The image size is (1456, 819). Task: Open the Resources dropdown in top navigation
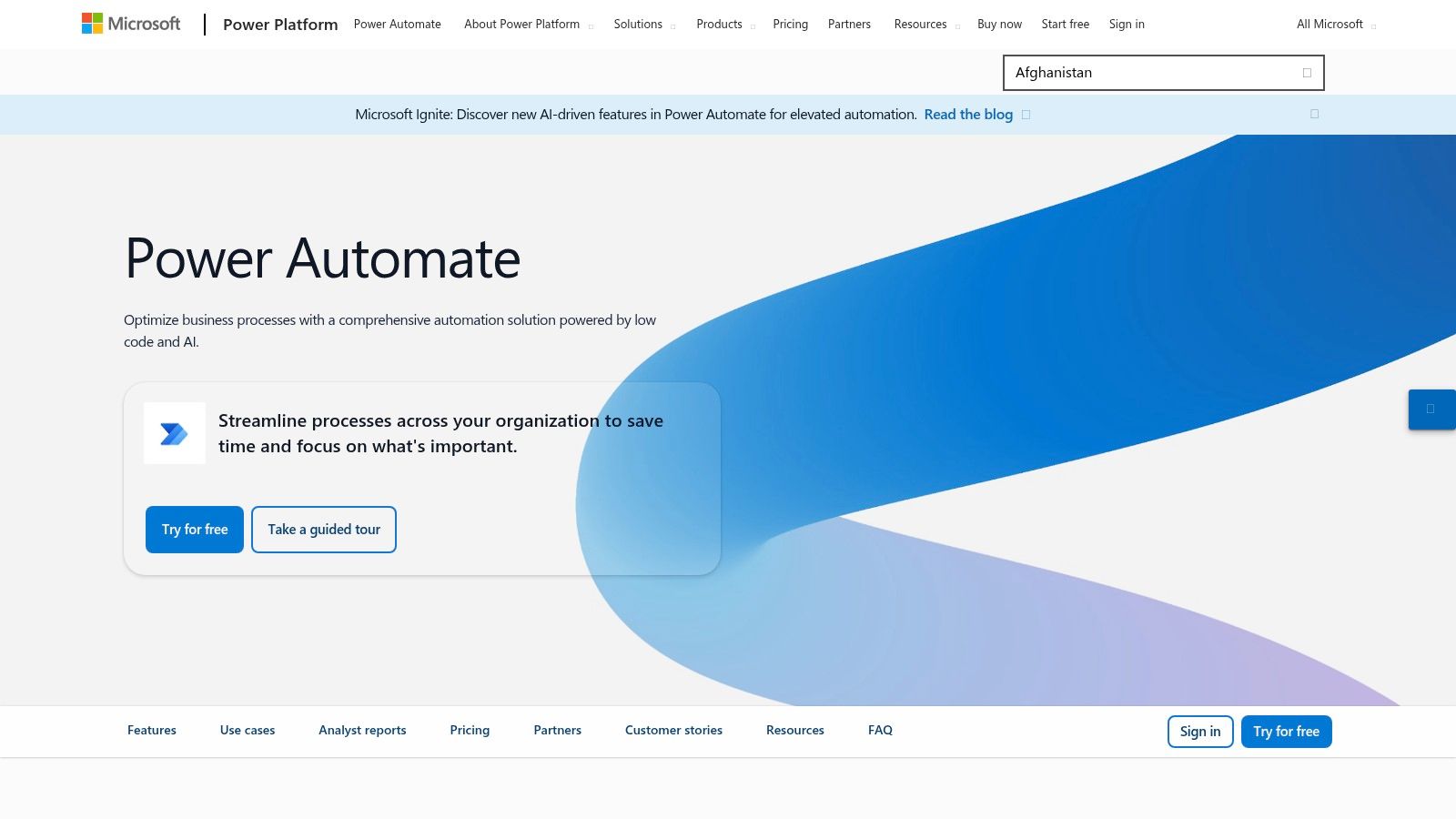(x=925, y=25)
